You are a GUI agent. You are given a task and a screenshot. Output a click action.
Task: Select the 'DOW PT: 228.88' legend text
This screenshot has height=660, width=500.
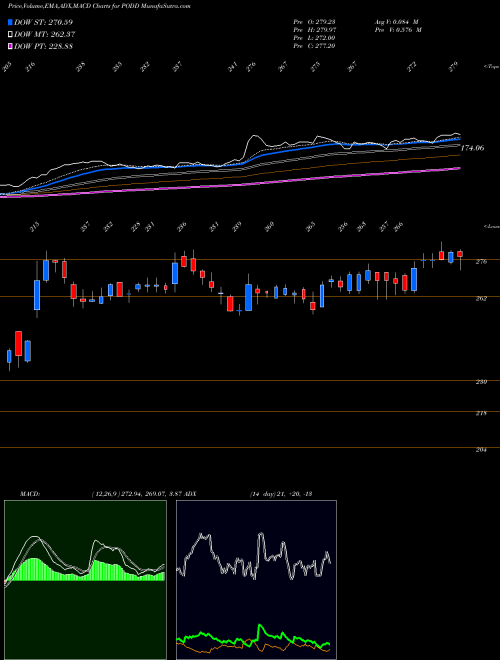pos(43,46)
